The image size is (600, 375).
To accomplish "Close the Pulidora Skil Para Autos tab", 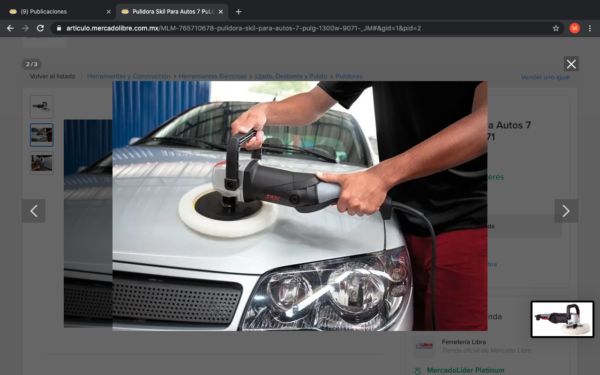I will coord(221,12).
